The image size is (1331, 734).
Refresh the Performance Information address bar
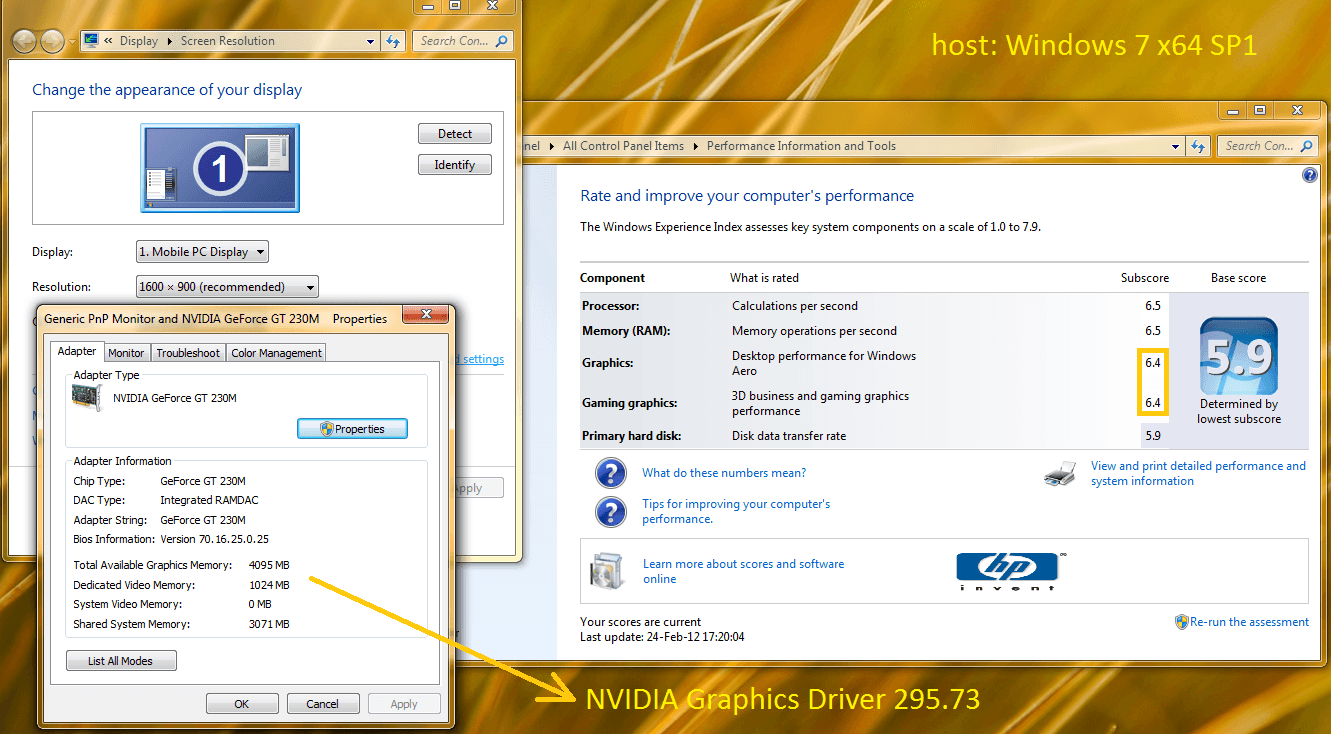(1198, 146)
